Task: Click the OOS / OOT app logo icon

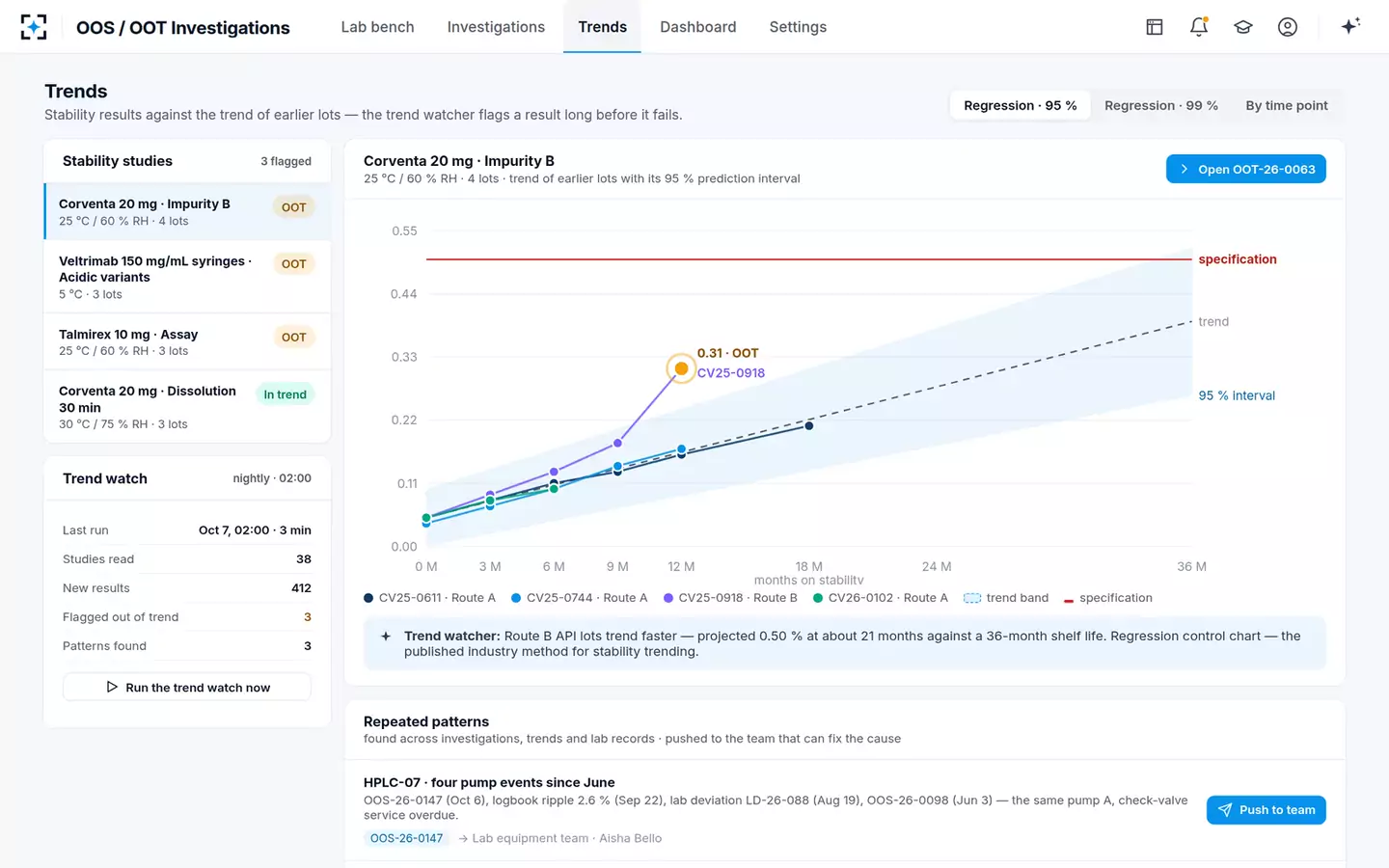Action: click(x=34, y=27)
